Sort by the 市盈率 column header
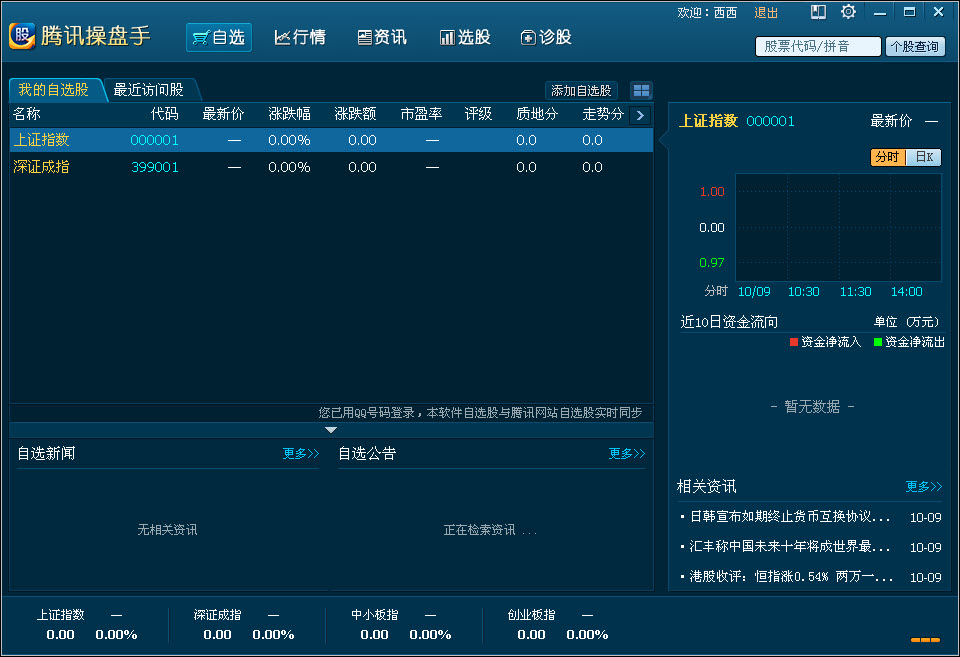 pos(421,114)
